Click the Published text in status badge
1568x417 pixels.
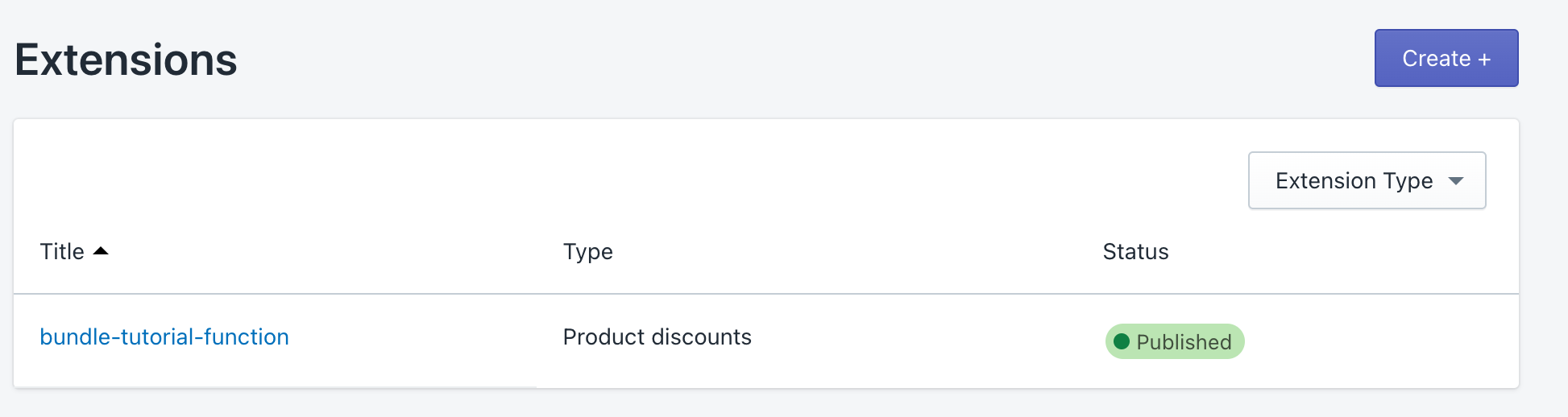[1184, 342]
